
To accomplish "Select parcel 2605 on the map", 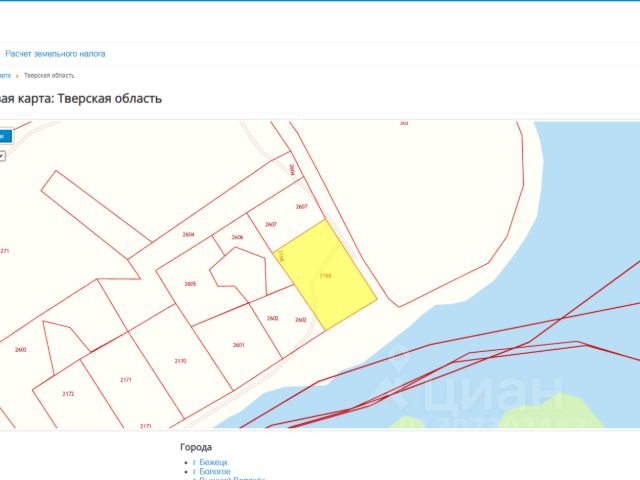I will pos(190,284).
